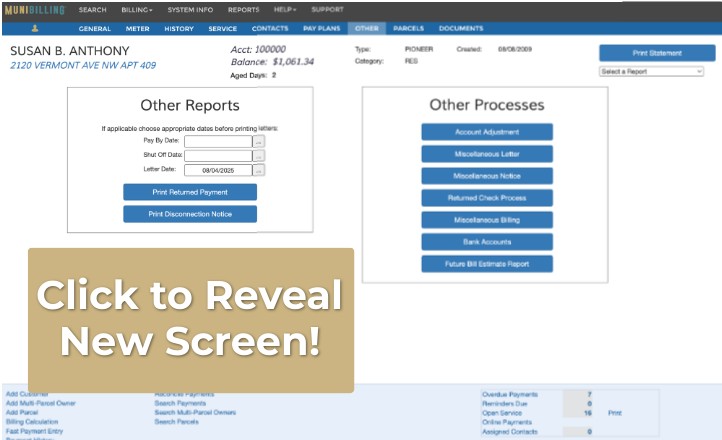Switch to the Documents tab
The width and height of the screenshot is (722, 440).
click(461, 29)
